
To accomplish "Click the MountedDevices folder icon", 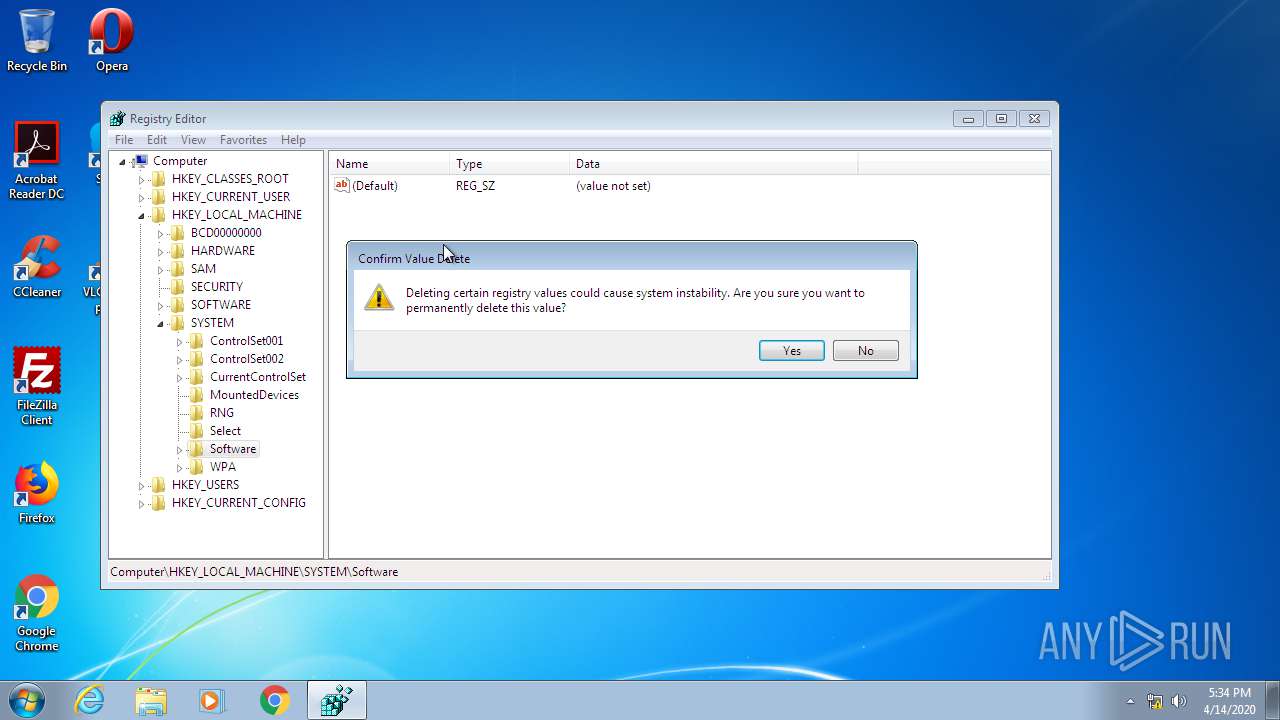I will (196, 395).
